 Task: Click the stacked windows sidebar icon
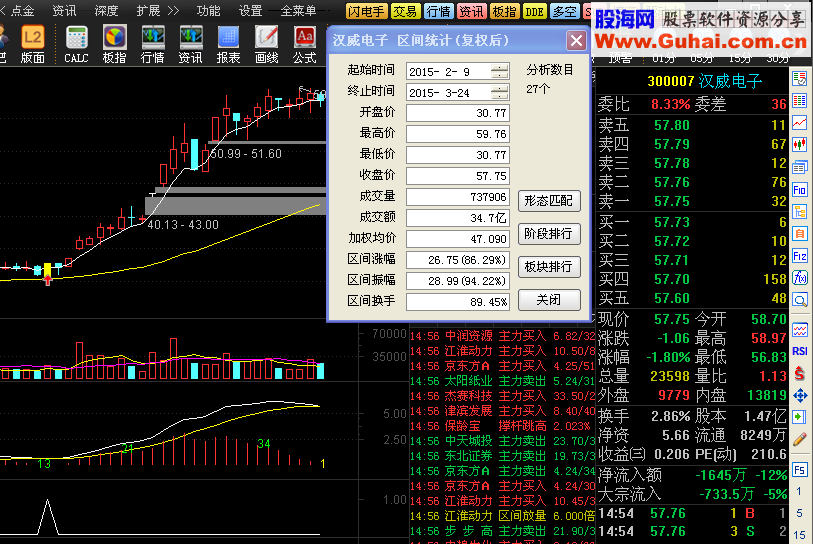[x=800, y=168]
